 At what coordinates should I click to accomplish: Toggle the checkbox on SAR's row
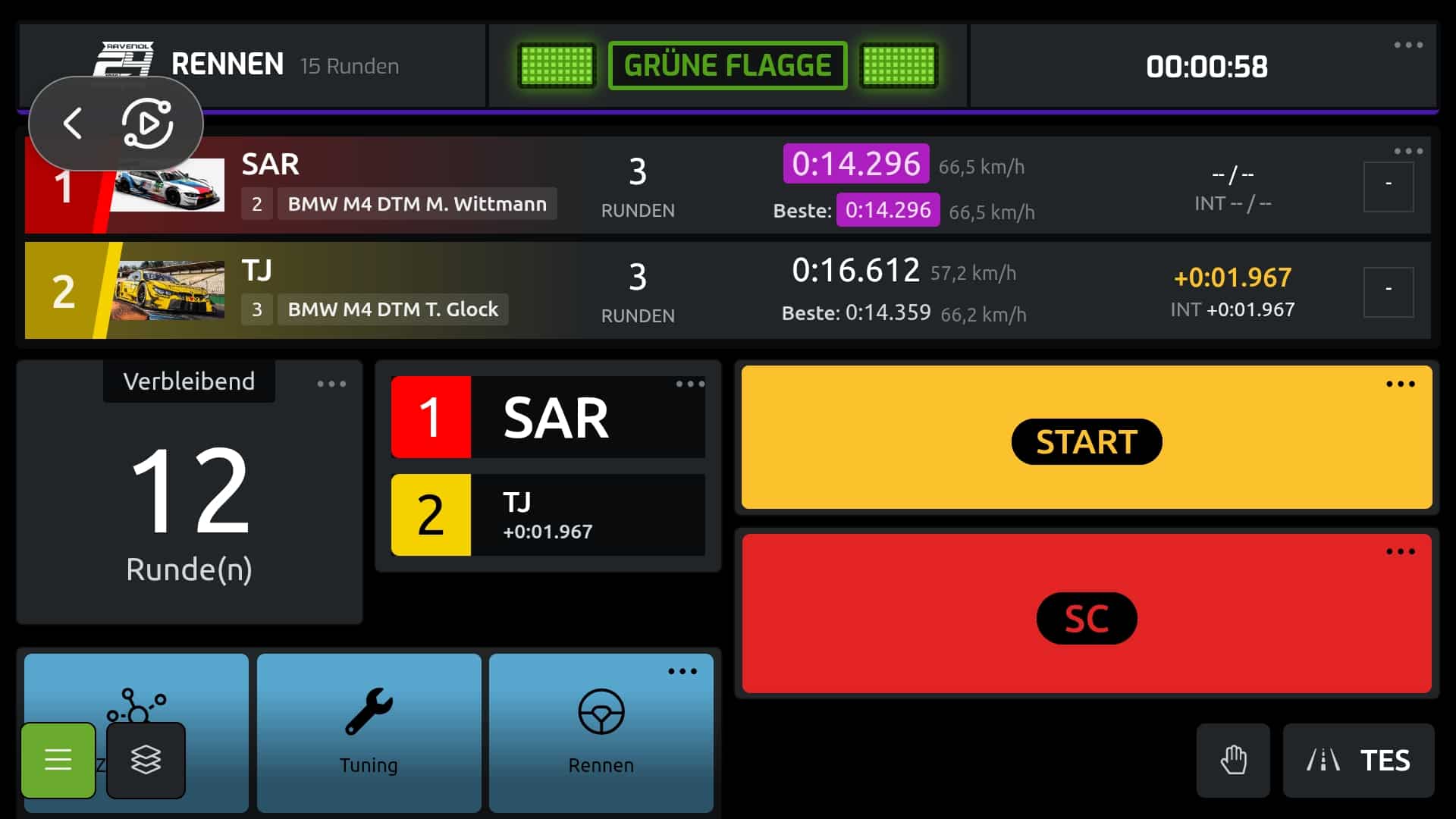tap(1388, 186)
